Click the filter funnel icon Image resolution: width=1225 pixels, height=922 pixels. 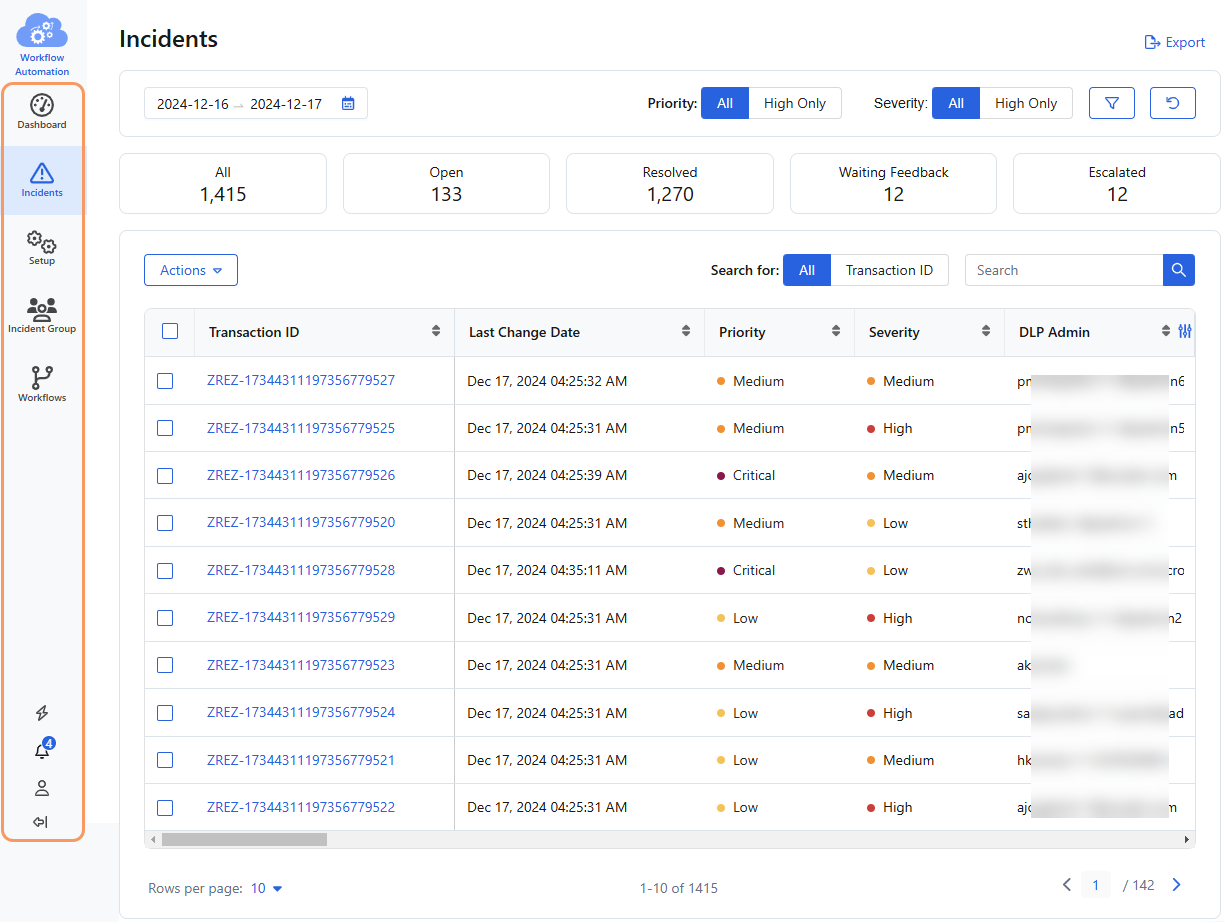(x=1111, y=103)
